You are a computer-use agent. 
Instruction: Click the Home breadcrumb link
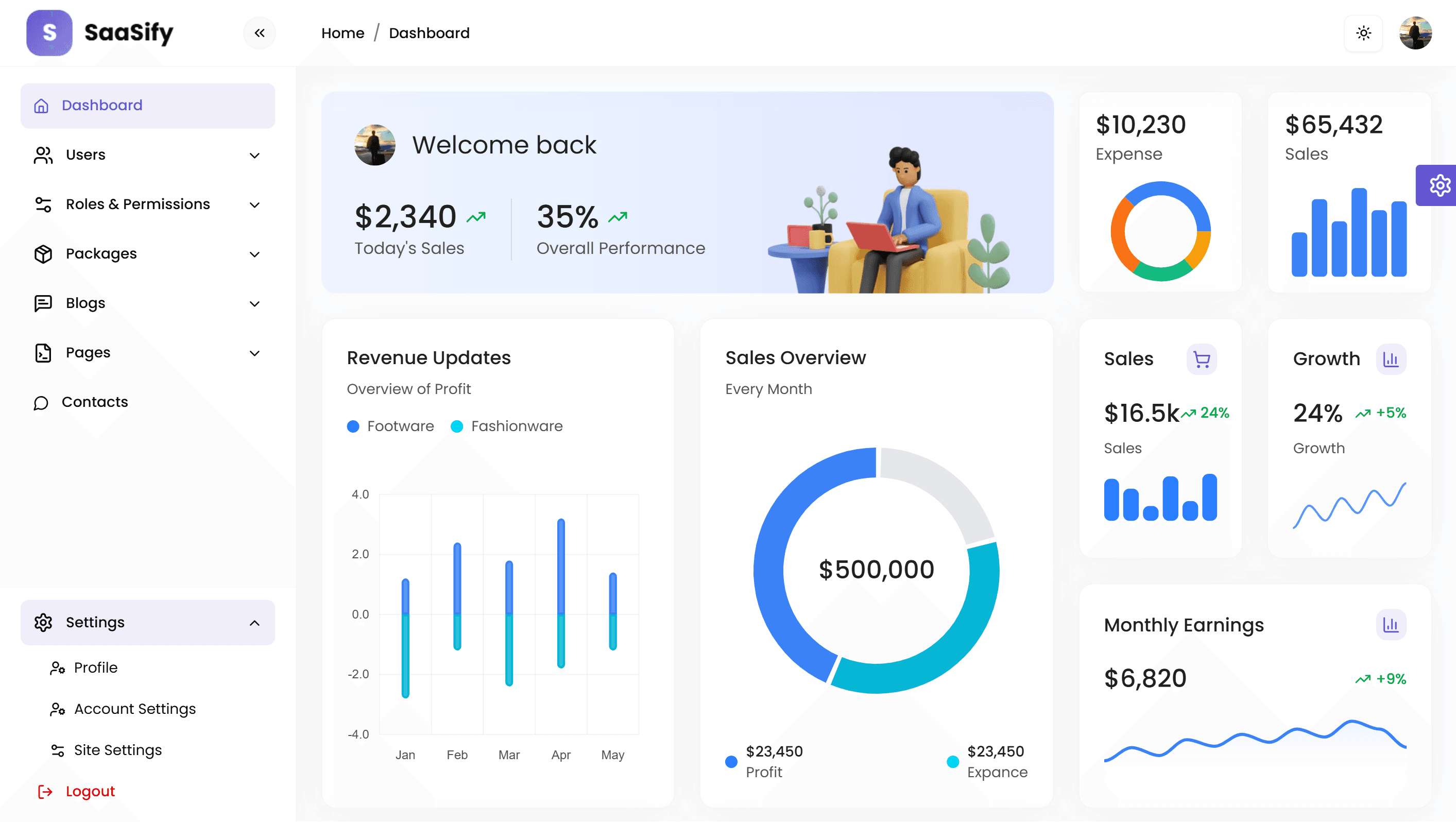[x=342, y=33]
